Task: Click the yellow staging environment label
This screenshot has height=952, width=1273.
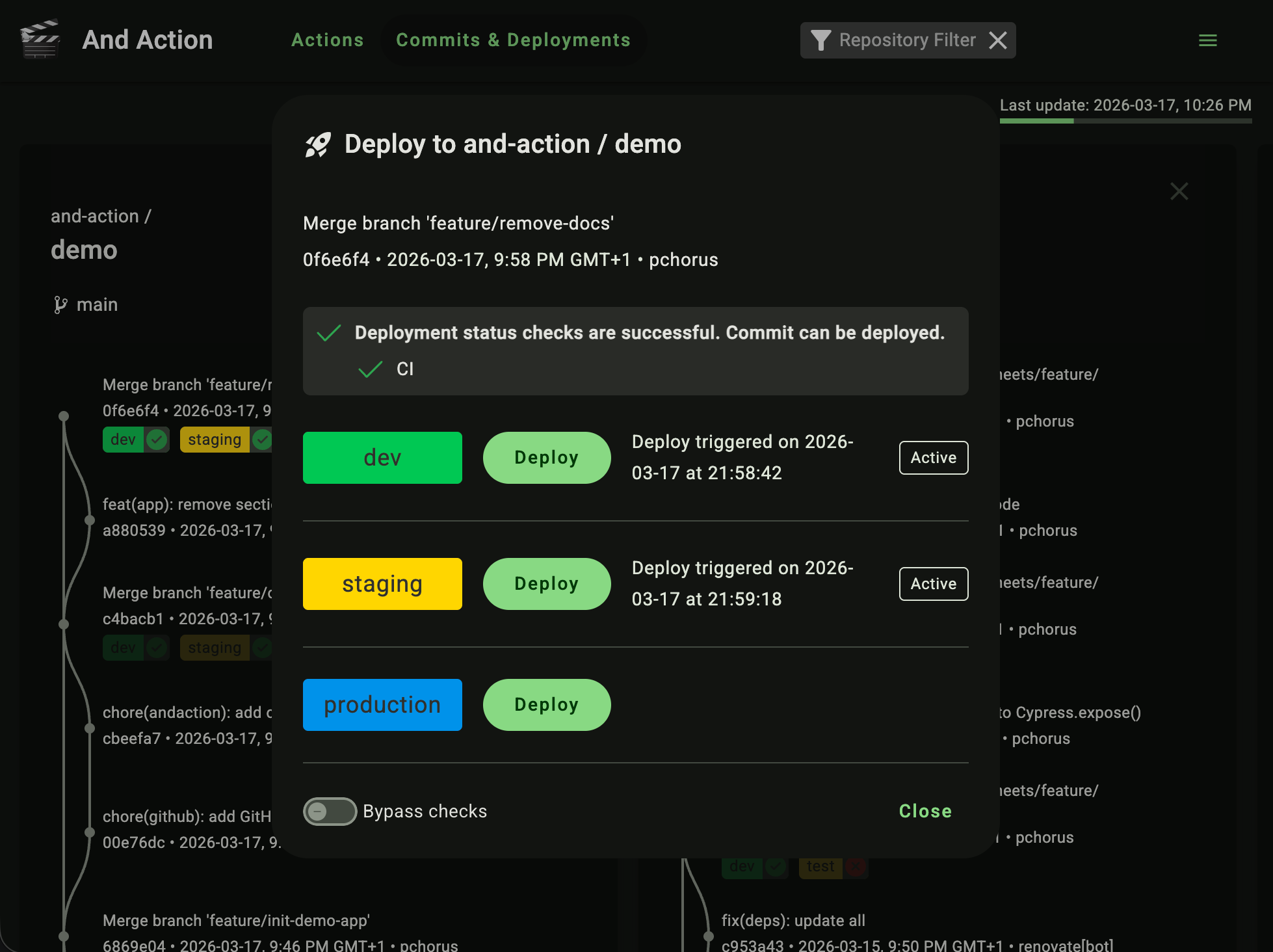Action: pos(382,584)
